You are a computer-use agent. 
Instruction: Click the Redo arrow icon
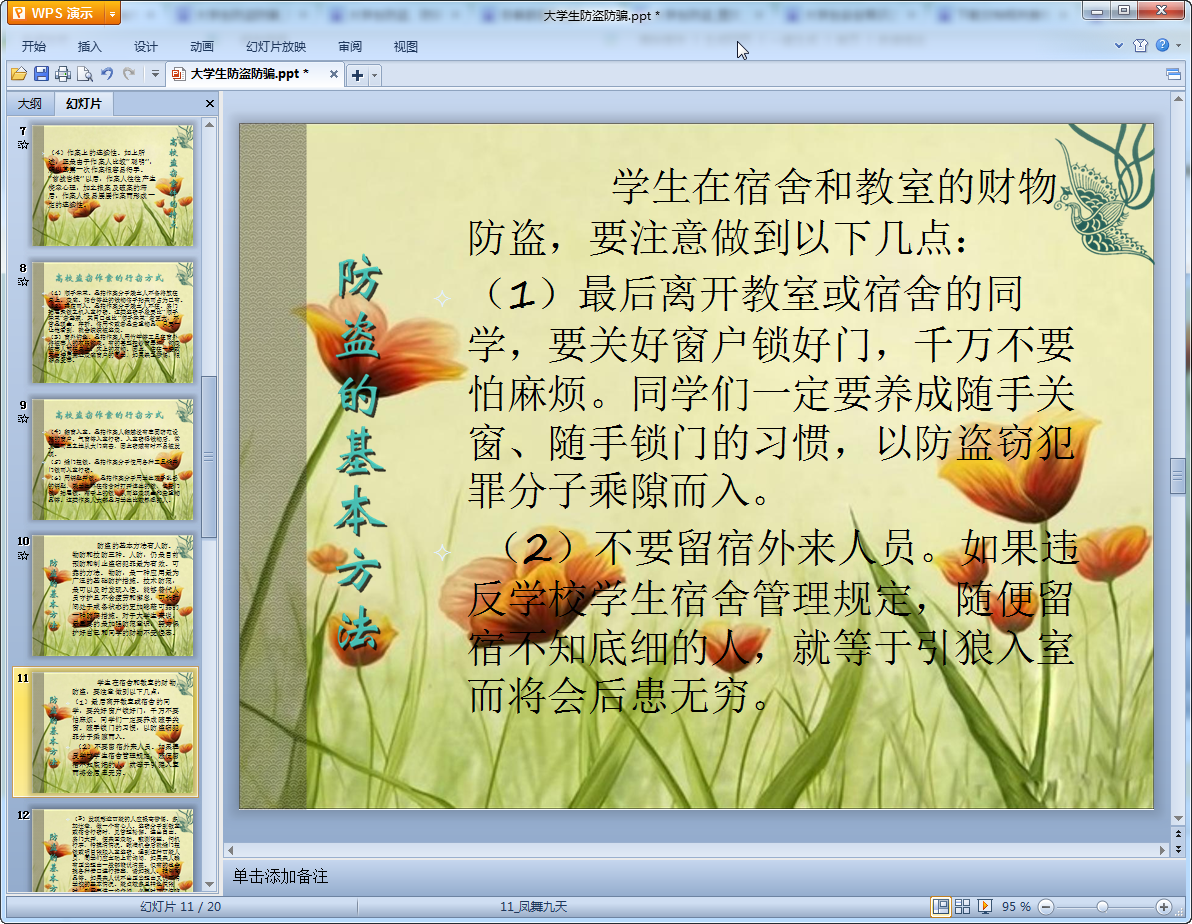[129, 74]
